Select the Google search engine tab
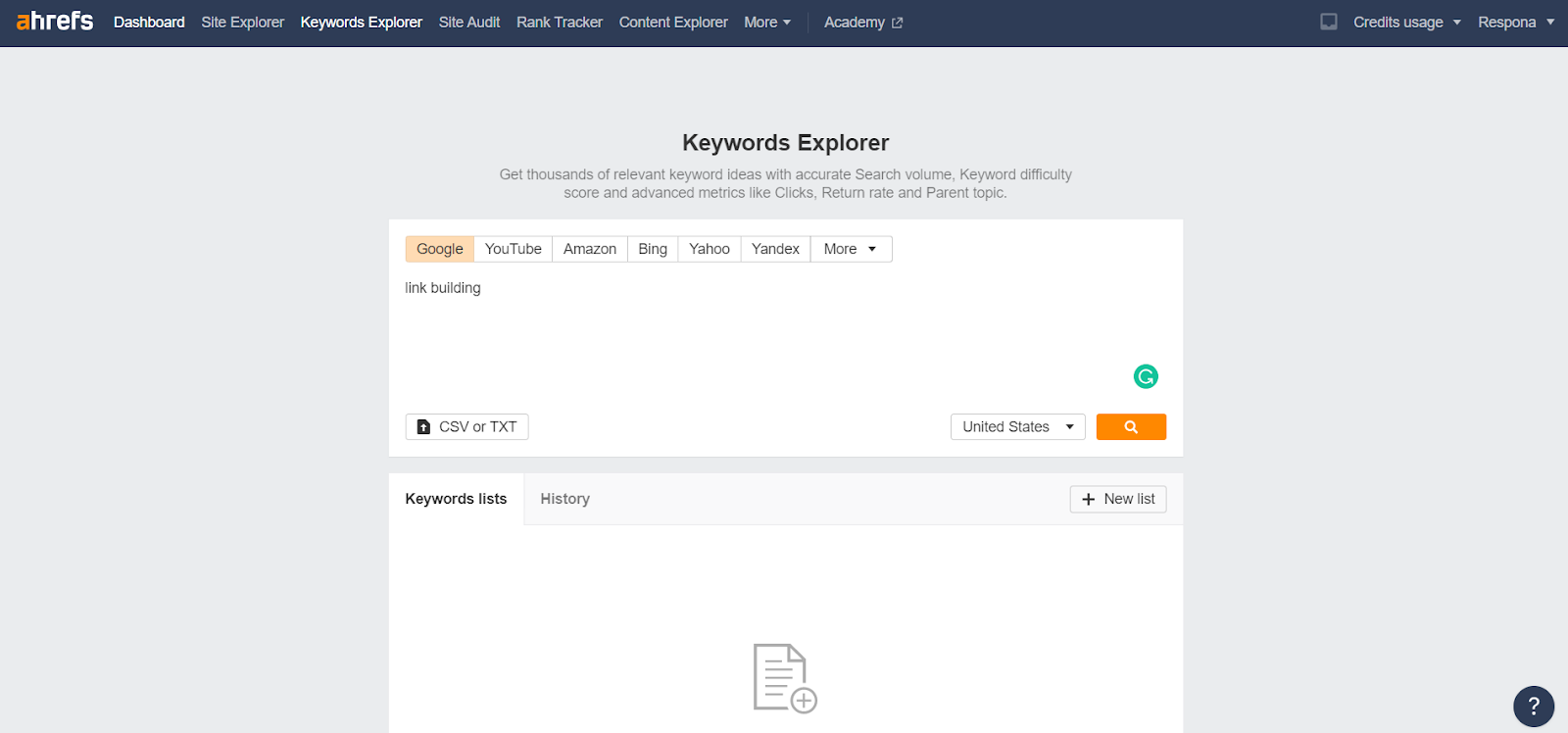Viewport: 1568px width, 733px height. (440, 249)
